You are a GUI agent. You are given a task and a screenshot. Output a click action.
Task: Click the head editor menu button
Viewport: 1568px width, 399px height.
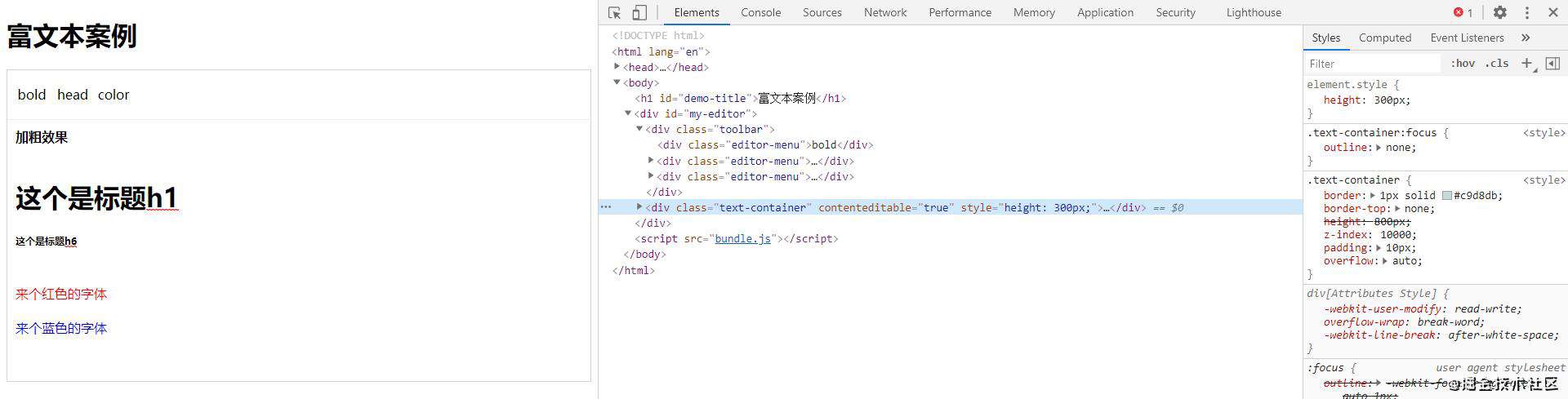point(73,95)
